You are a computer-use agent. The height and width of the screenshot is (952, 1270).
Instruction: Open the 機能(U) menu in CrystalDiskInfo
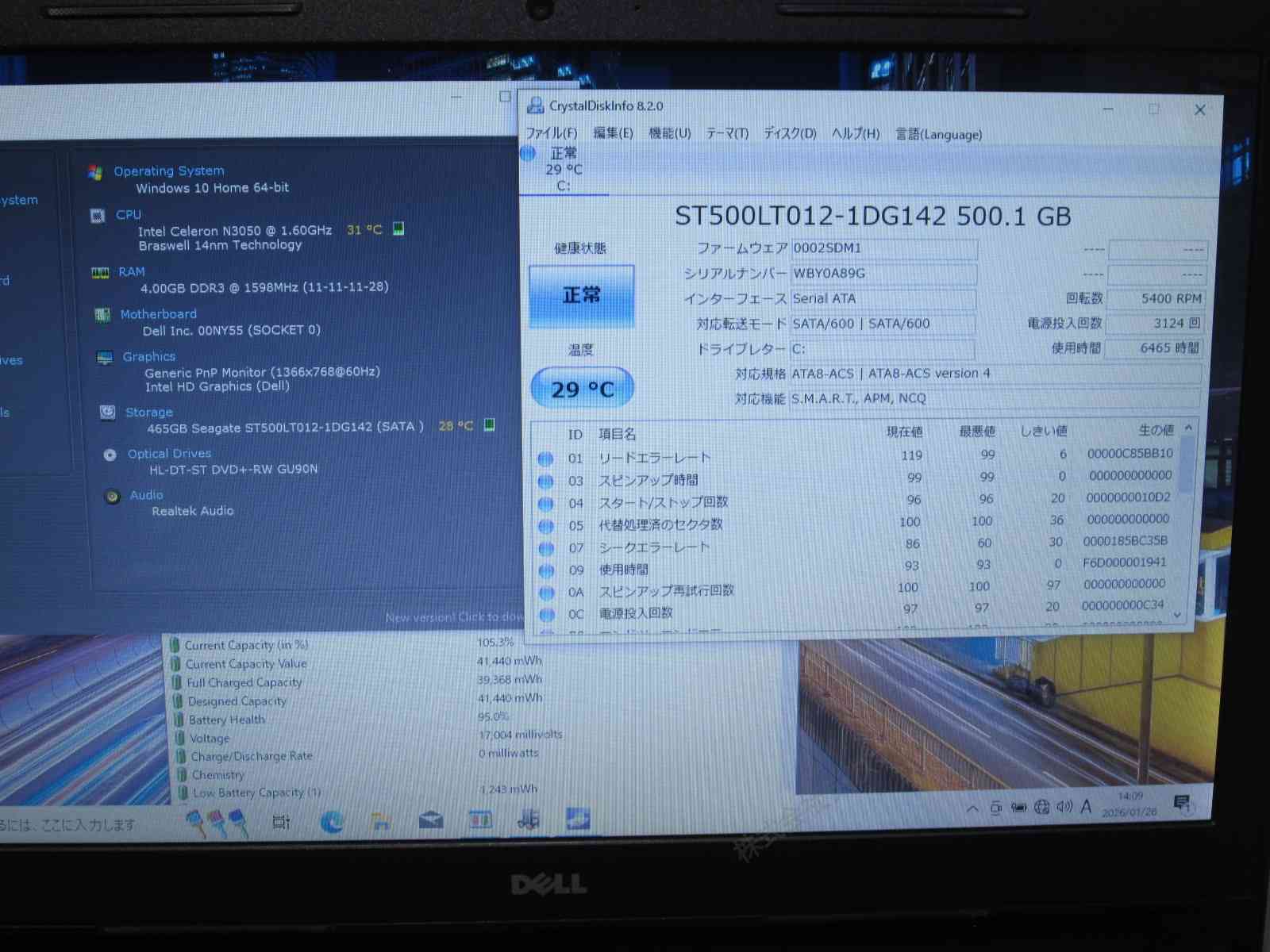coord(669,133)
